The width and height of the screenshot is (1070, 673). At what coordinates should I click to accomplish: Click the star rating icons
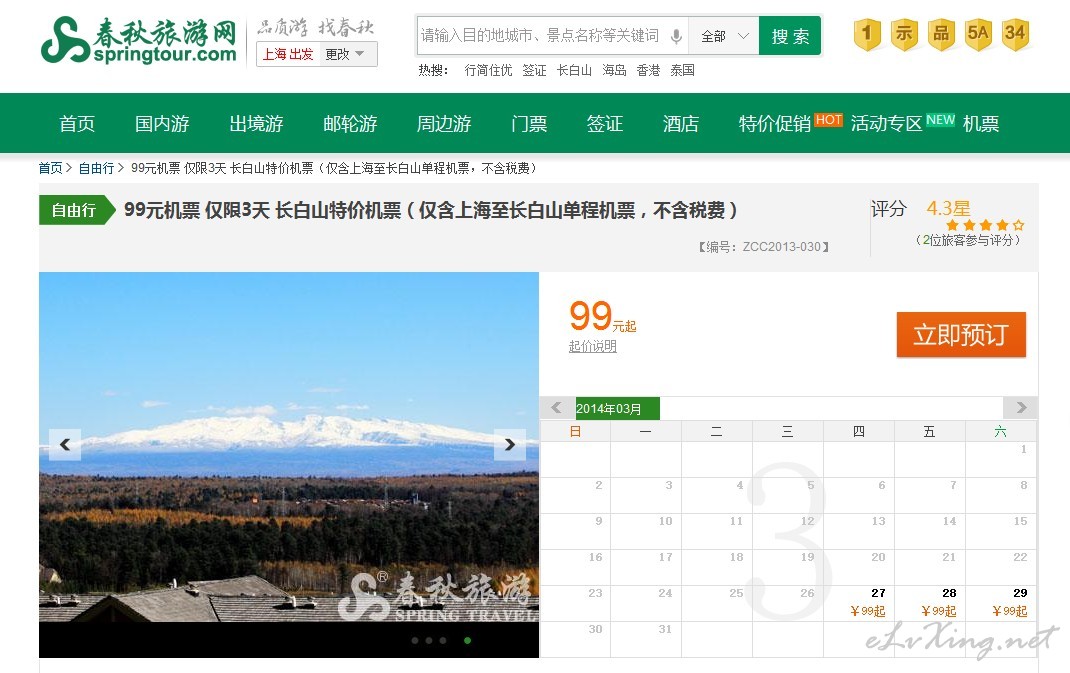point(985,225)
